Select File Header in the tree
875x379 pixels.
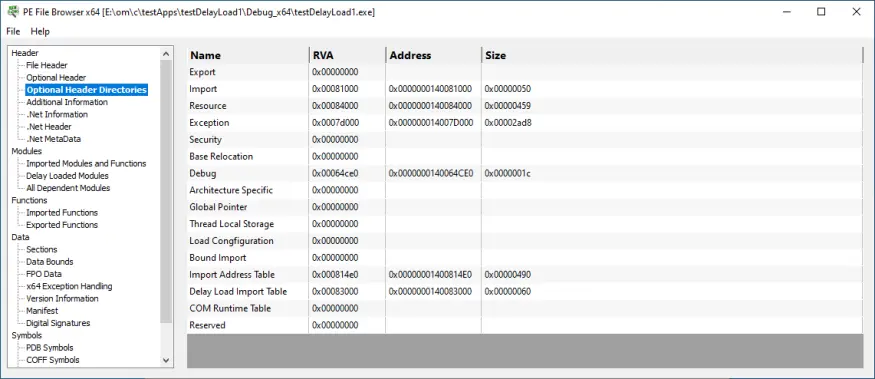(47, 65)
